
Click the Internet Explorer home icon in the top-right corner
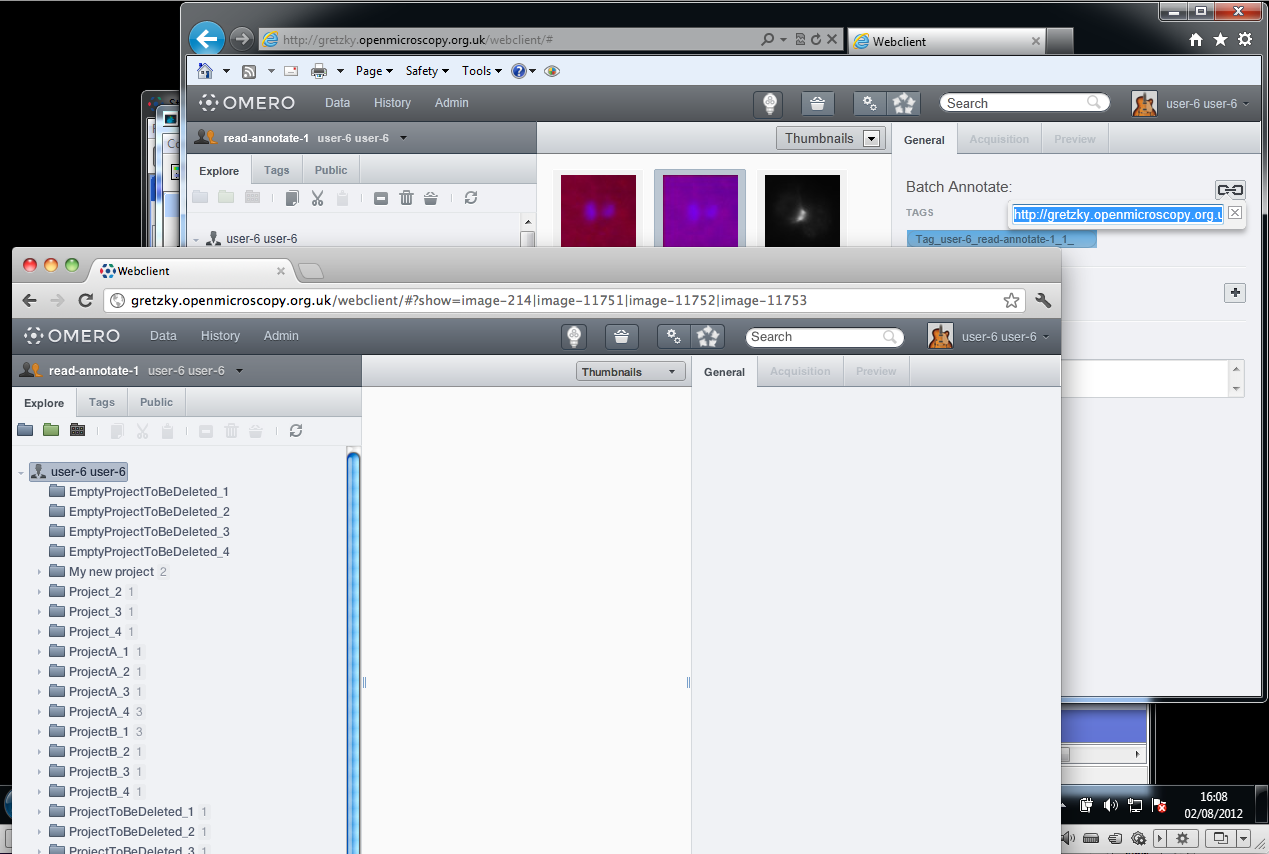pos(1196,40)
